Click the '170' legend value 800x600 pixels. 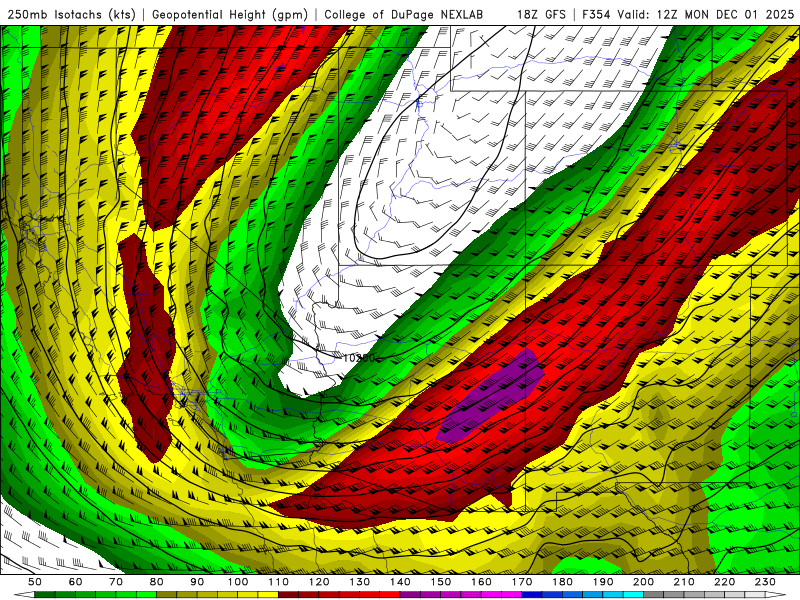(522, 582)
